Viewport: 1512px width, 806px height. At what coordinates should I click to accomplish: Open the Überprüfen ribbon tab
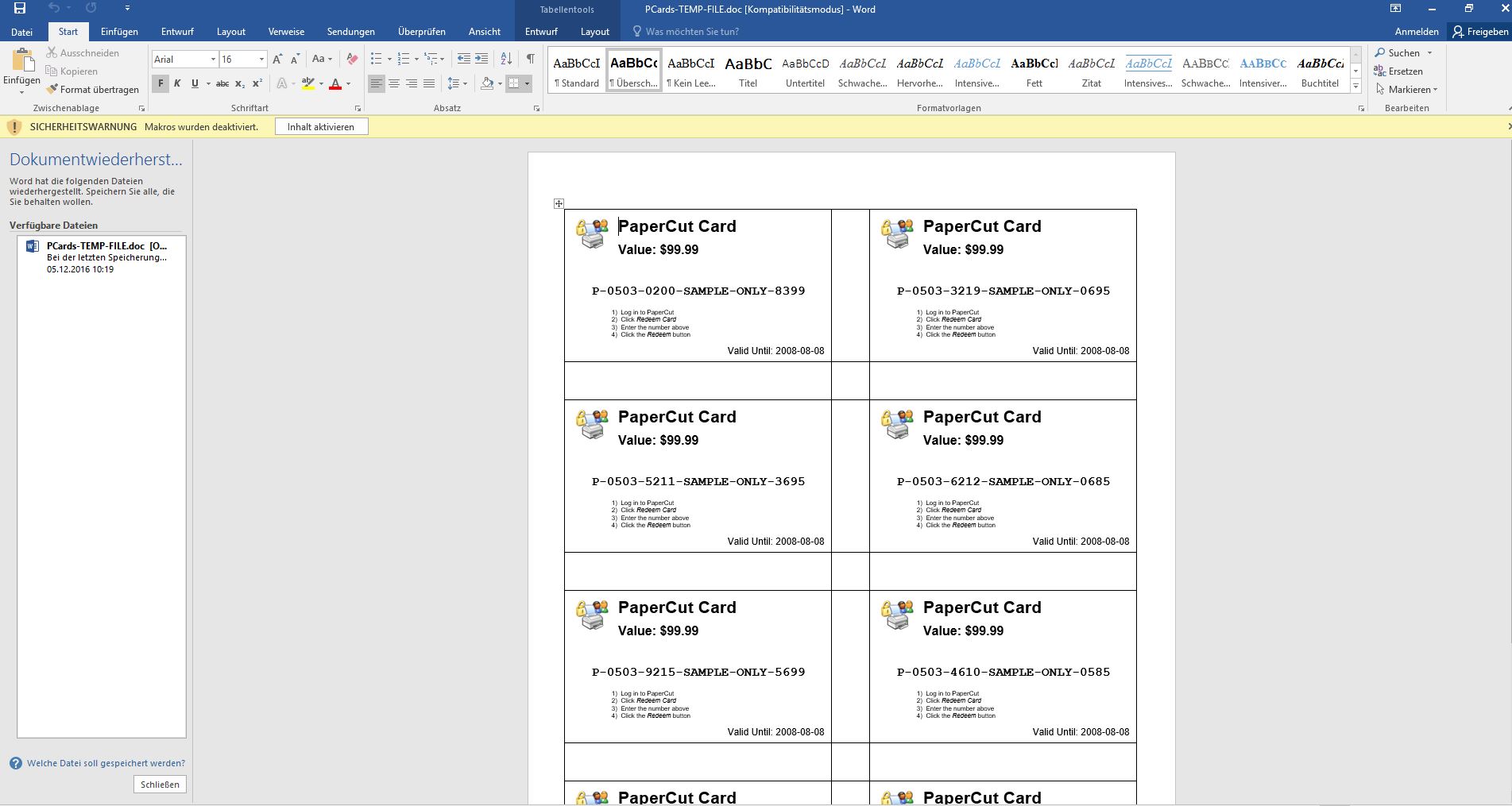tap(421, 32)
